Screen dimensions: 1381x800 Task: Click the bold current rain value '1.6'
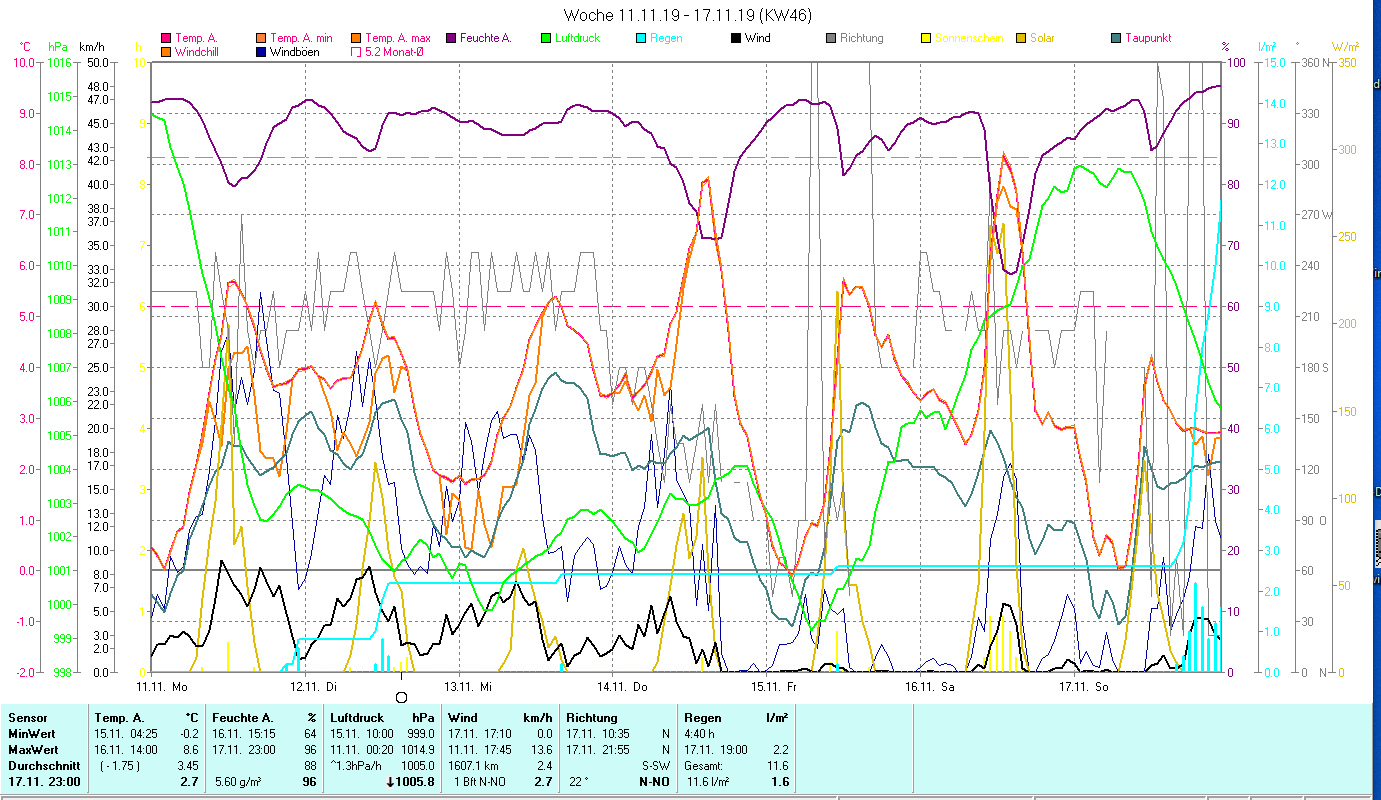[x=781, y=782]
